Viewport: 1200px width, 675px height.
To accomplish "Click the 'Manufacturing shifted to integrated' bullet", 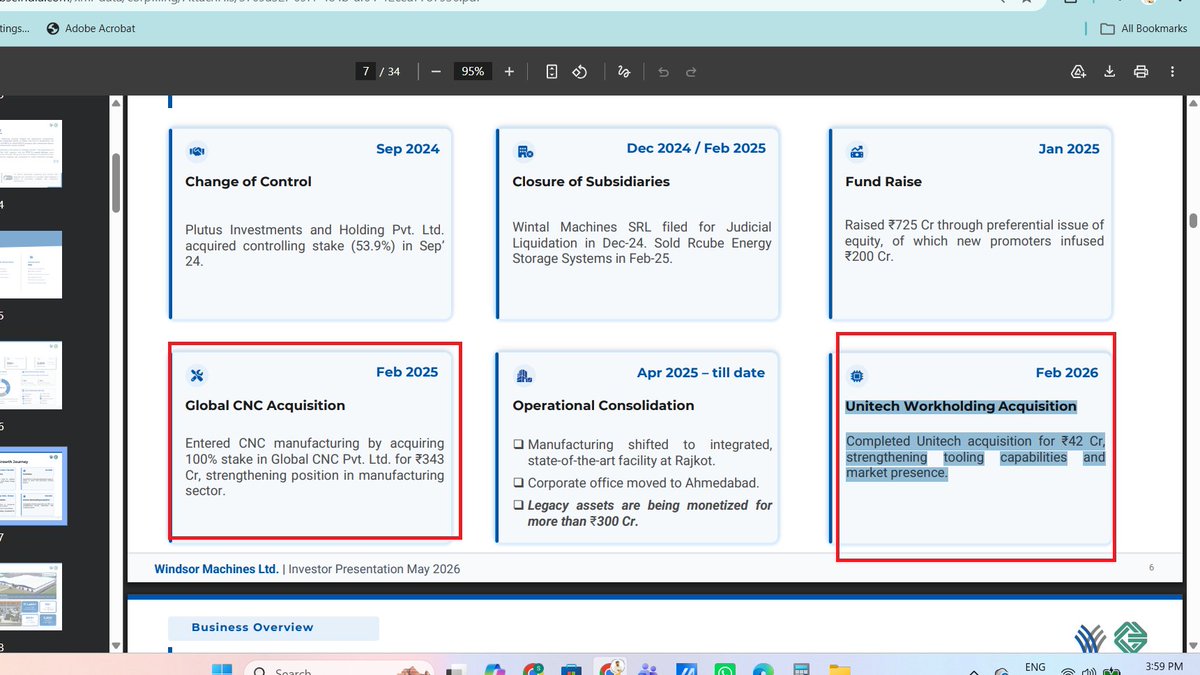I will (643, 452).
